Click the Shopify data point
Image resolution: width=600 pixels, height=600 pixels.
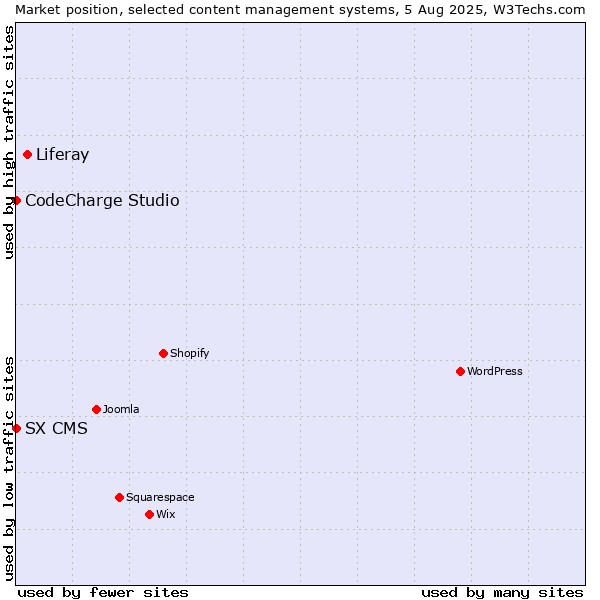[163, 353]
